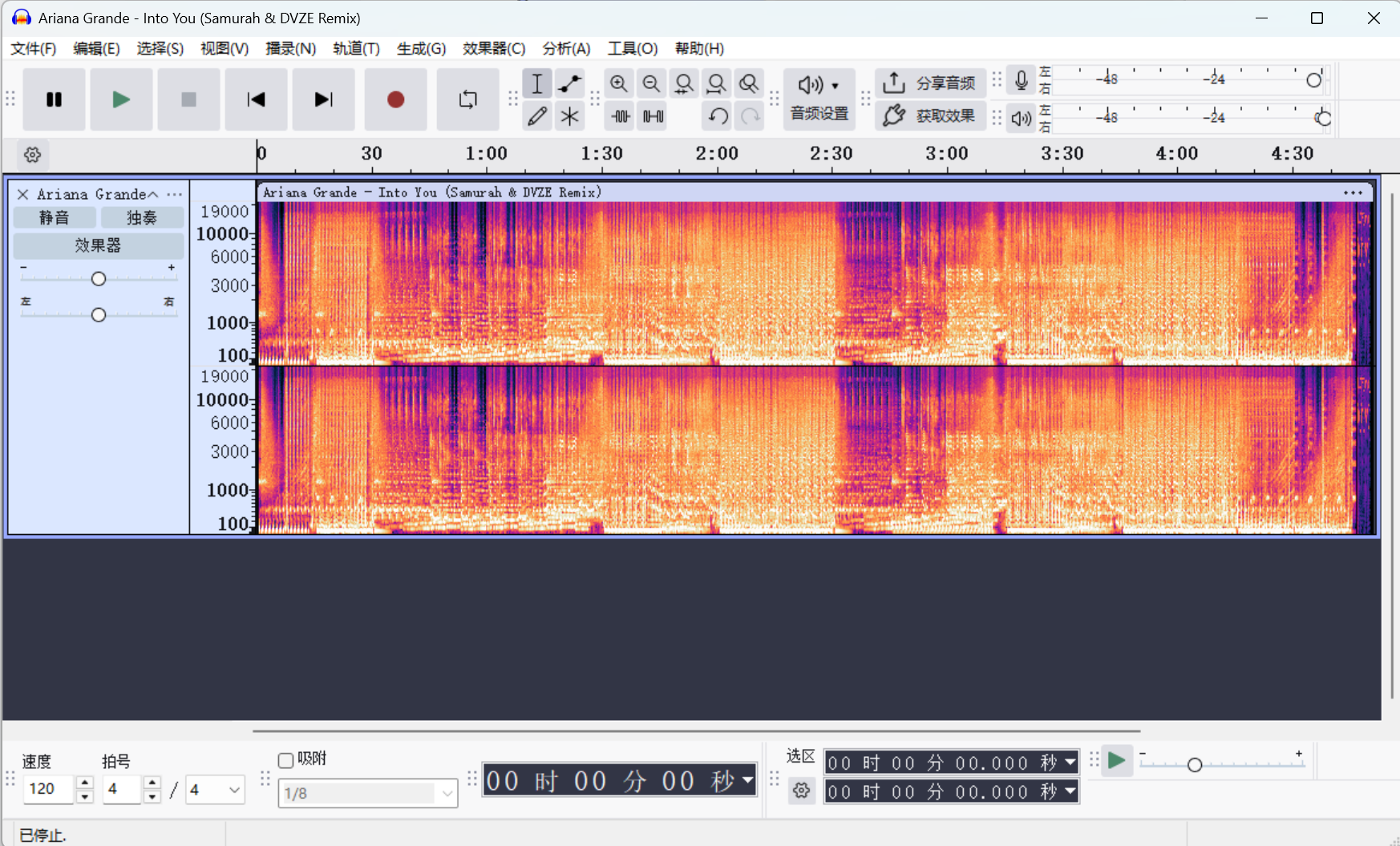
Task: Open the 帮助(H) menu
Action: 699,49
